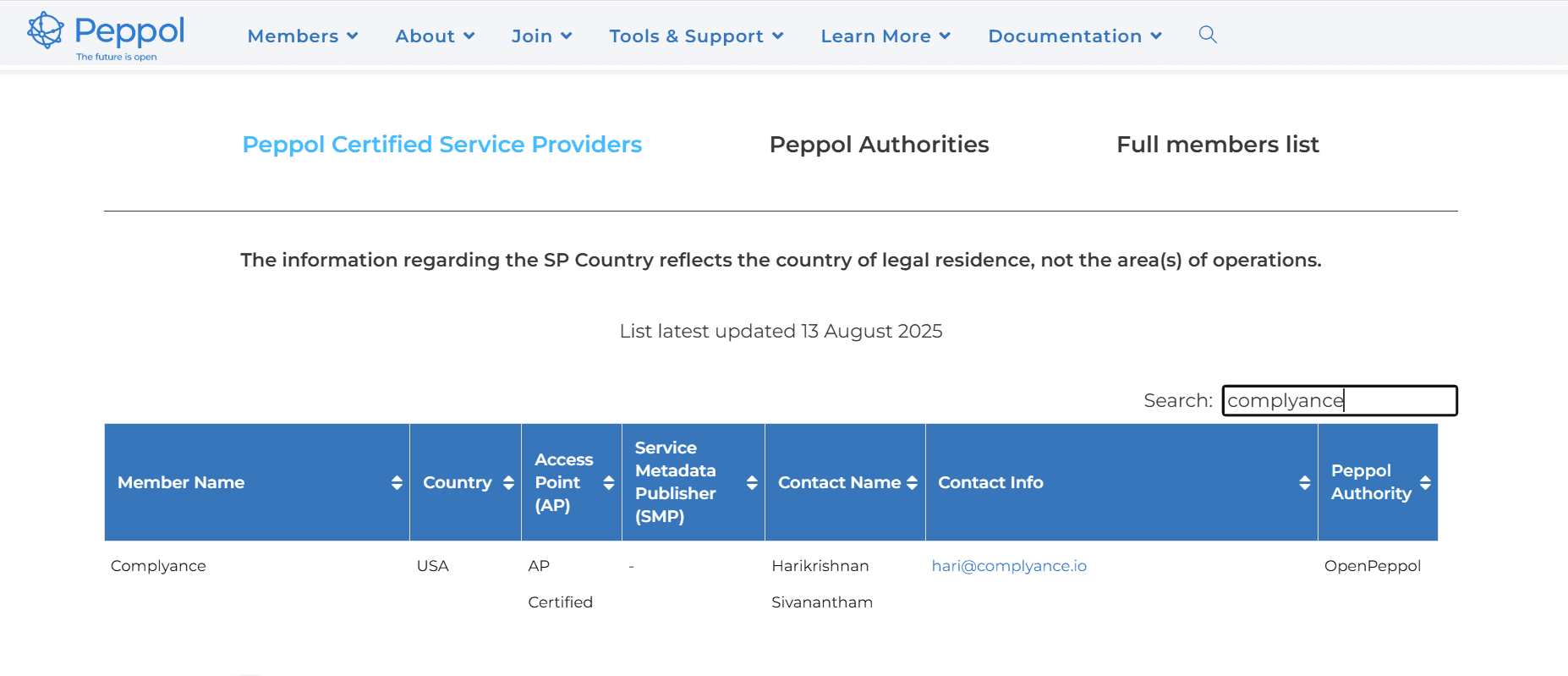This screenshot has width=1568, height=676.
Task: Sort by Access Point column arrows
Action: click(608, 482)
